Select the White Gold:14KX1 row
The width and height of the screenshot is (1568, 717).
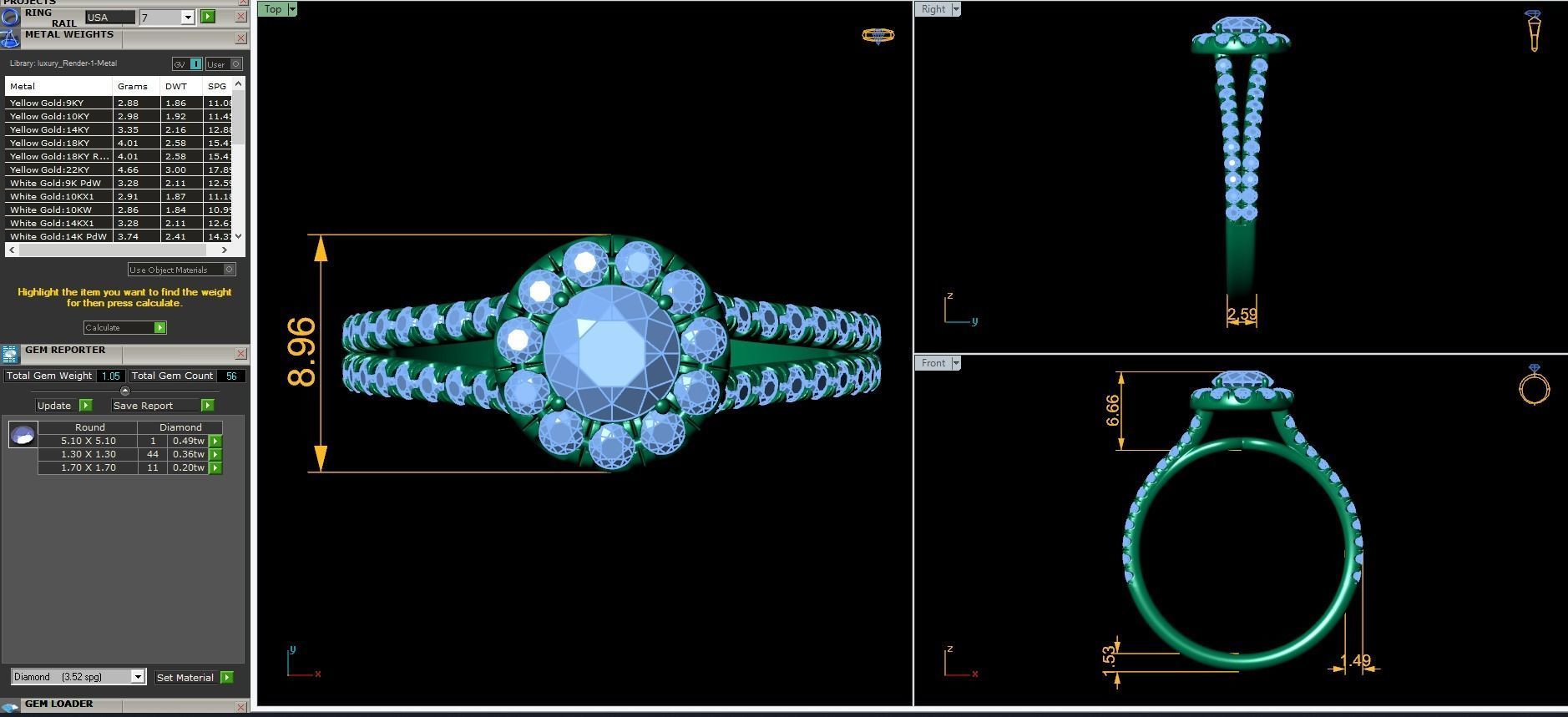click(119, 223)
